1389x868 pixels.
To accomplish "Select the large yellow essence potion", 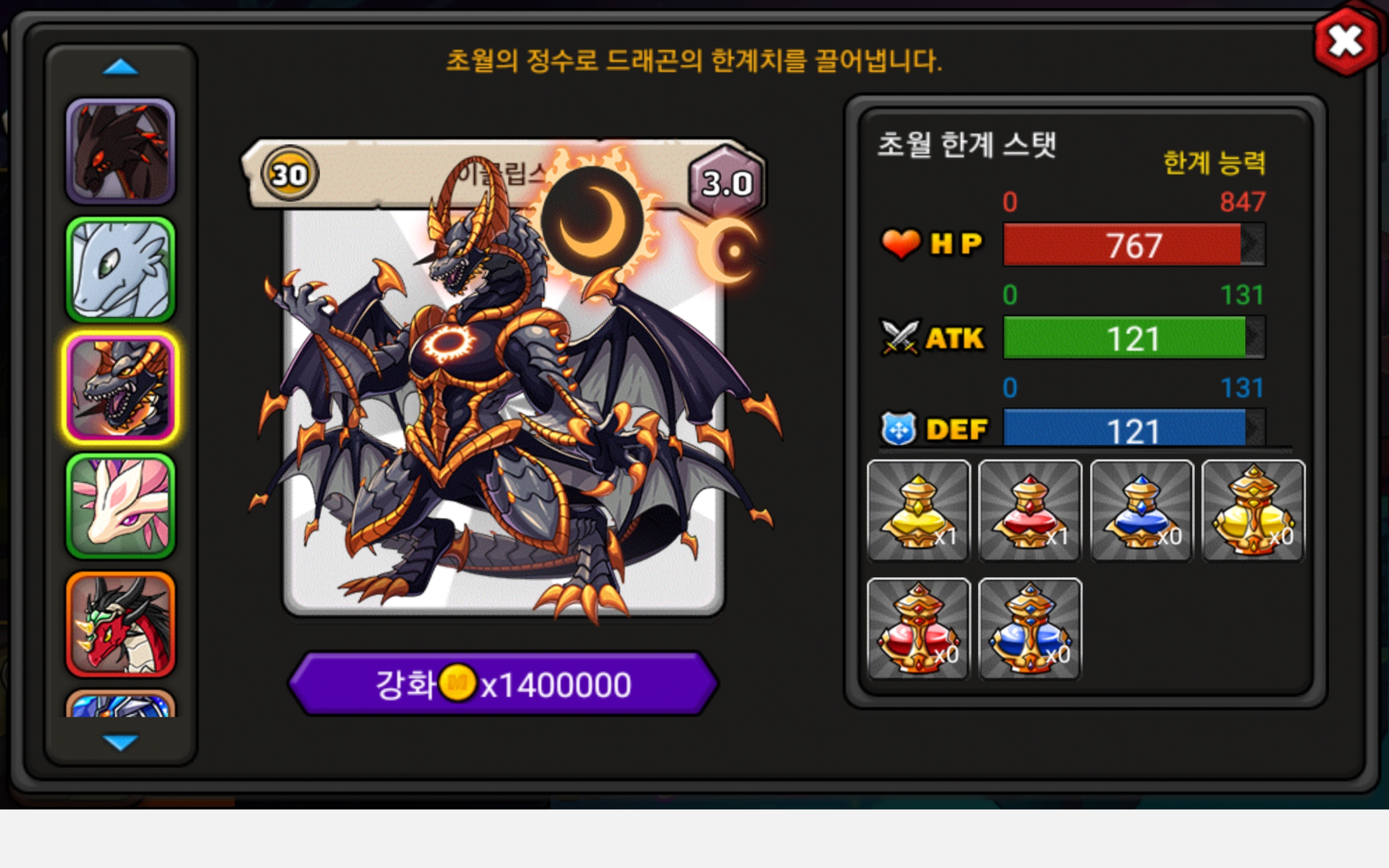I will click(1253, 510).
